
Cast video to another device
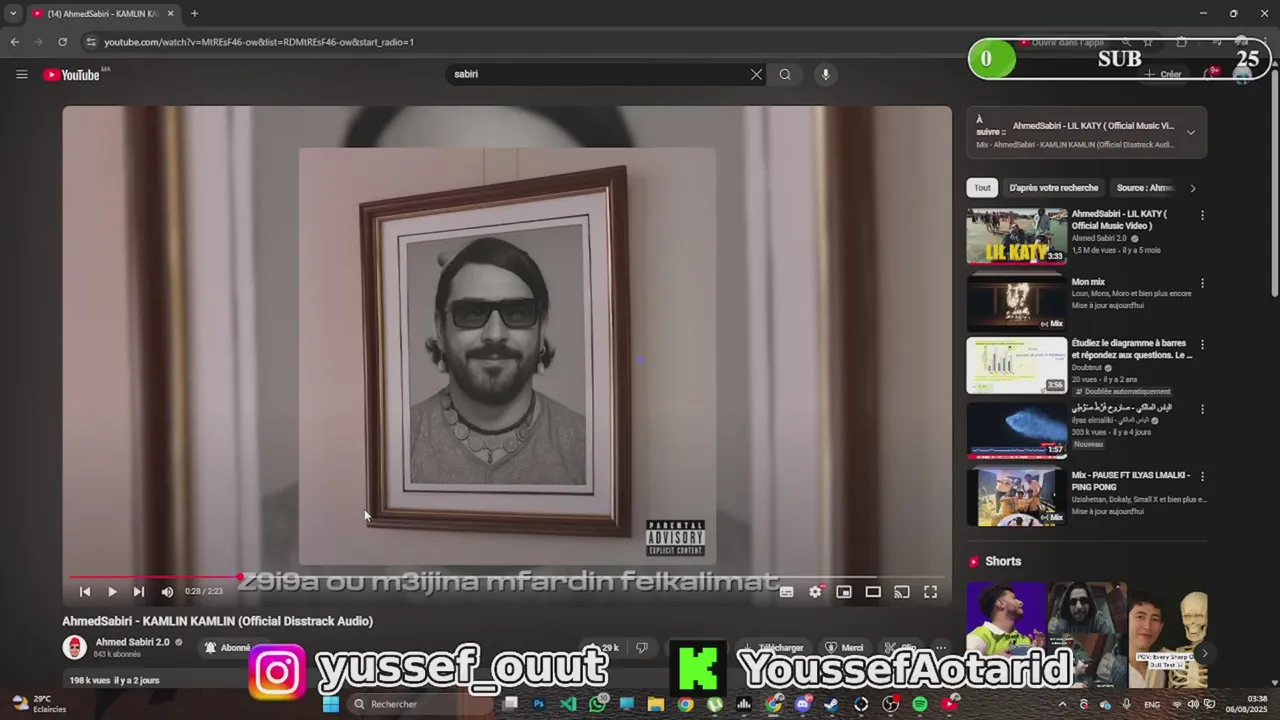tap(902, 592)
